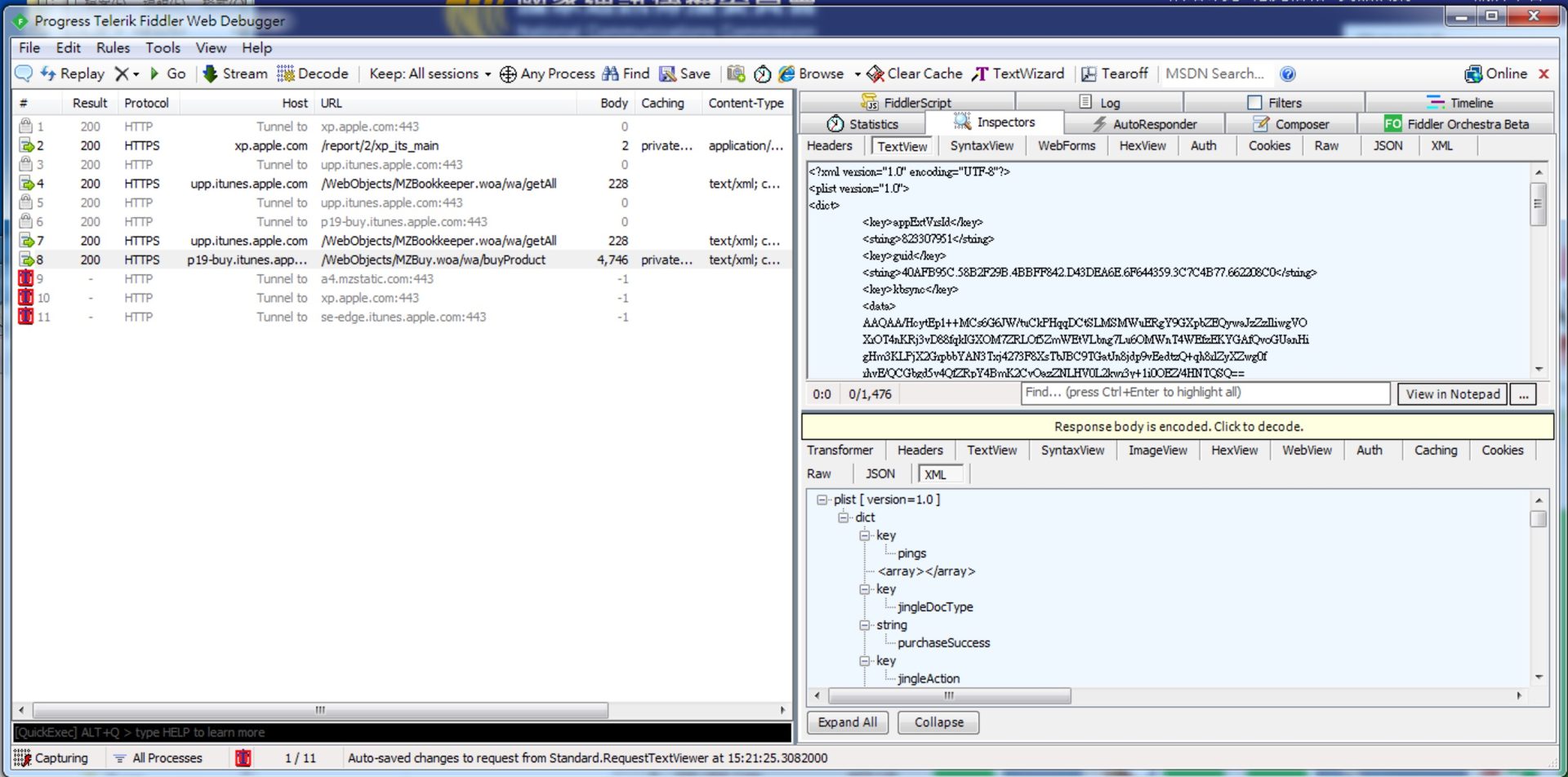Click the MSDN Search field
Screen dimensions: 1568x777
[x=1217, y=73]
